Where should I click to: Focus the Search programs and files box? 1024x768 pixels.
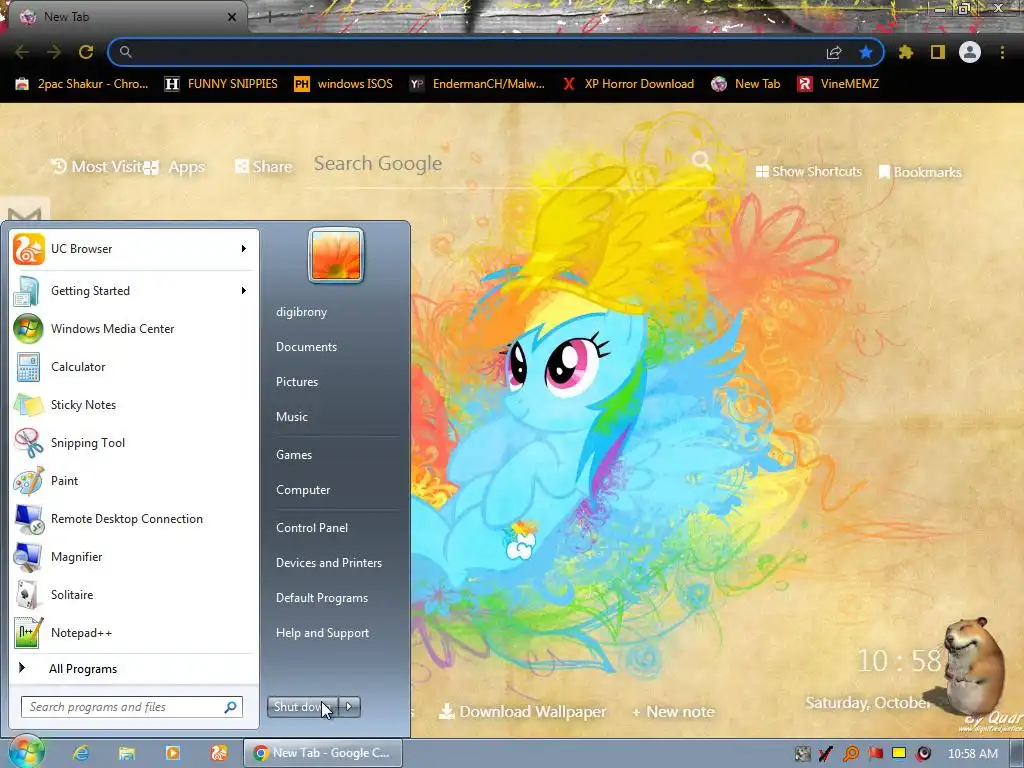click(x=132, y=707)
